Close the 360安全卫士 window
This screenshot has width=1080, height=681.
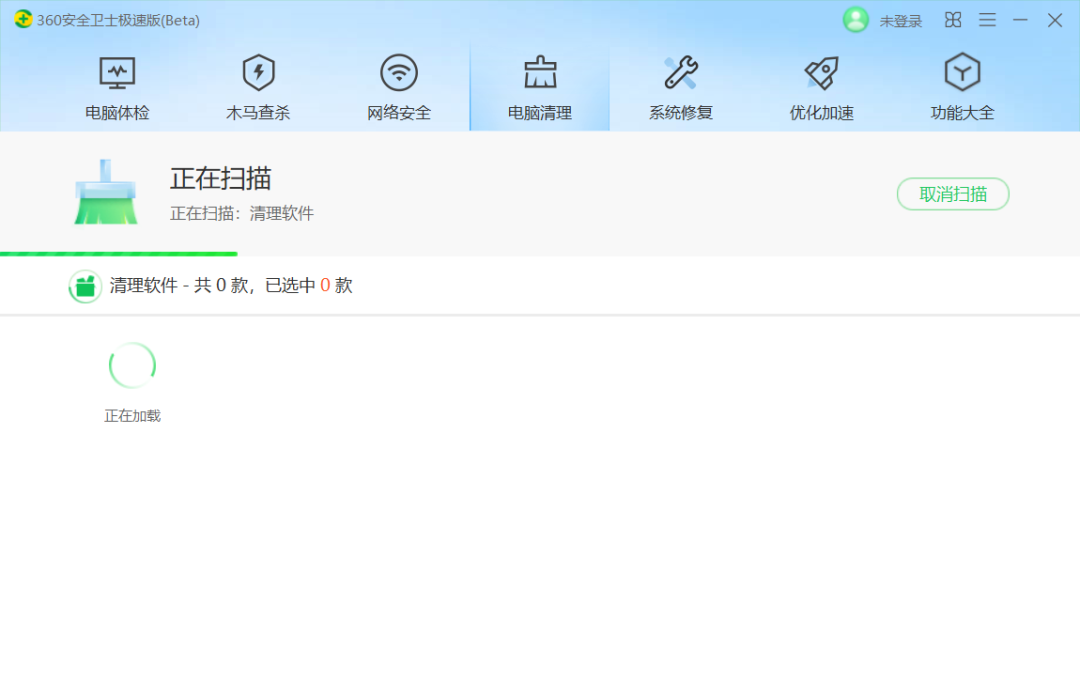(1055, 20)
